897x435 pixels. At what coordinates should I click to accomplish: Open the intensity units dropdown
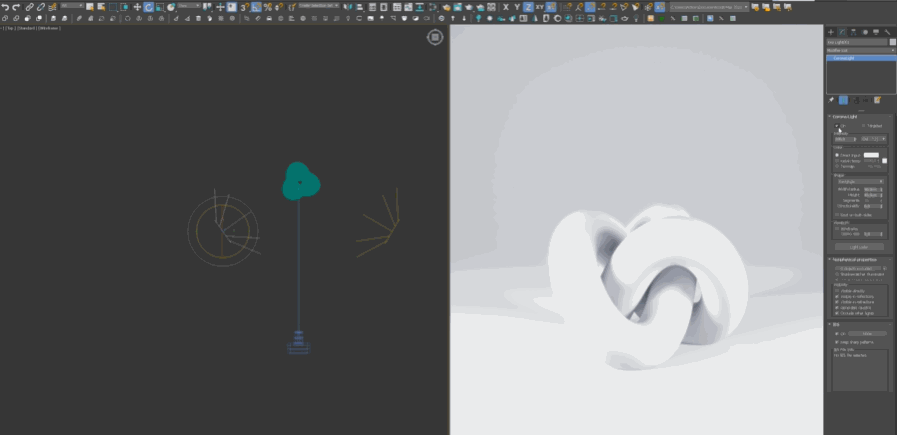[x=874, y=139]
